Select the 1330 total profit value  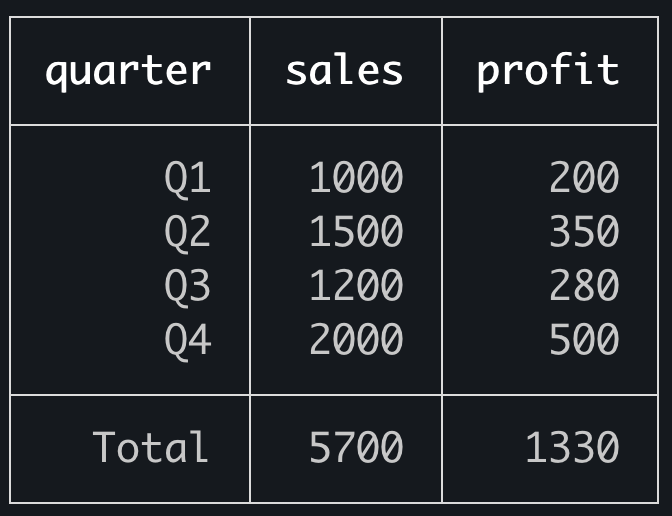point(572,447)
